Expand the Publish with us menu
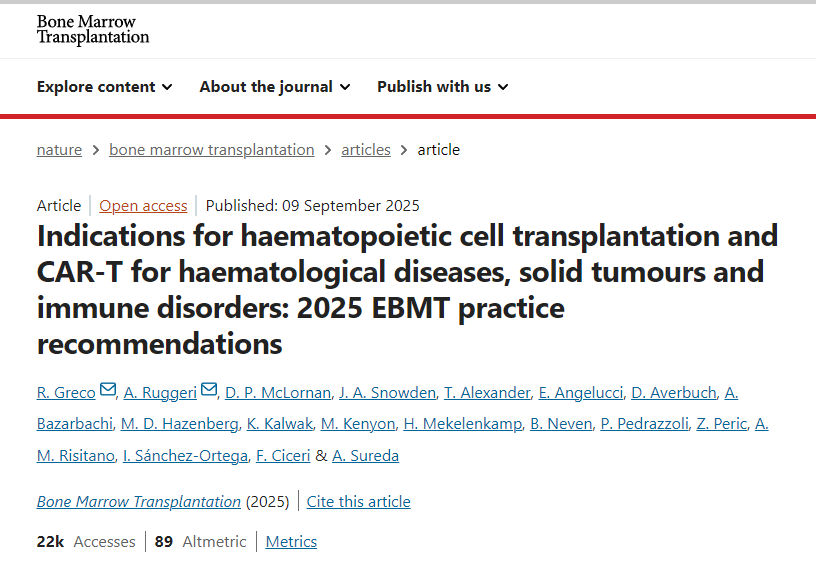The image size is (816, 567). pyautogui.click(x=443, y=87)
